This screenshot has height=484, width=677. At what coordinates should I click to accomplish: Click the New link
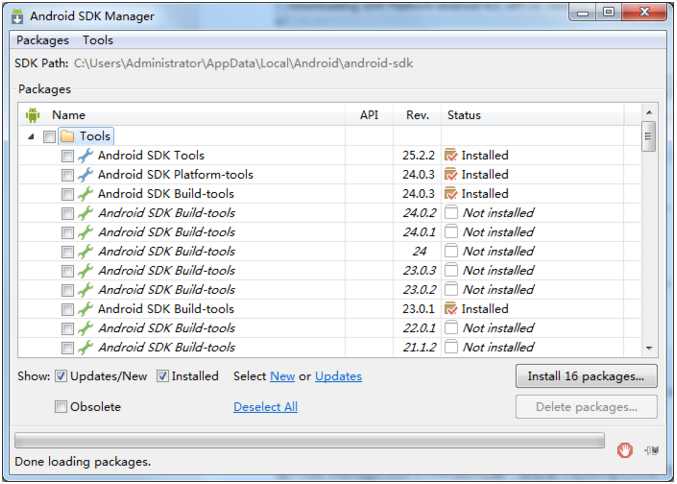pos(282,376)
